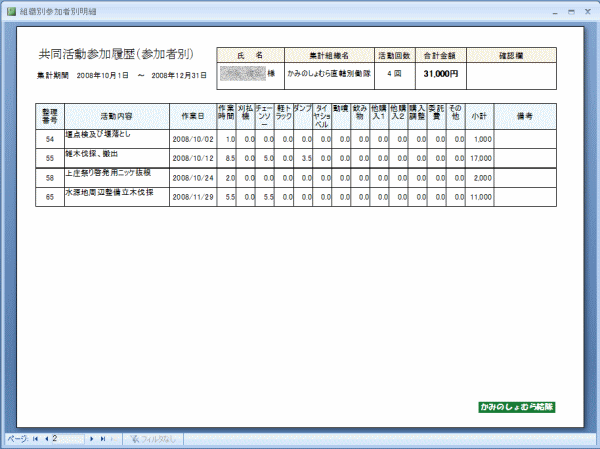This screenshot has width=600, height=449.
Task: Go to the first report page
Action: click(x=36, y=439)
